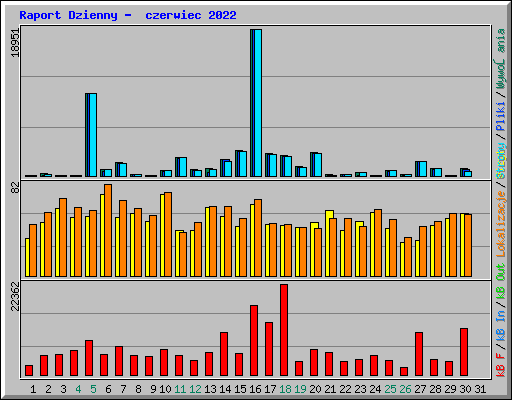This screenshot has width=512, height=400.
Task: Click the red kB bar for day 18
Action: tap(284, 330)
